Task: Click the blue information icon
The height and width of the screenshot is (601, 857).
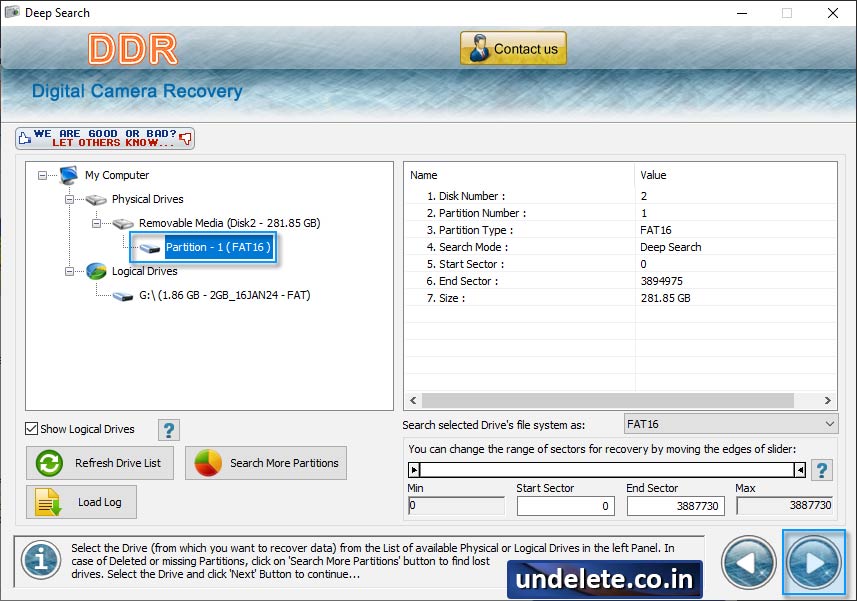Action: [41, 560]
